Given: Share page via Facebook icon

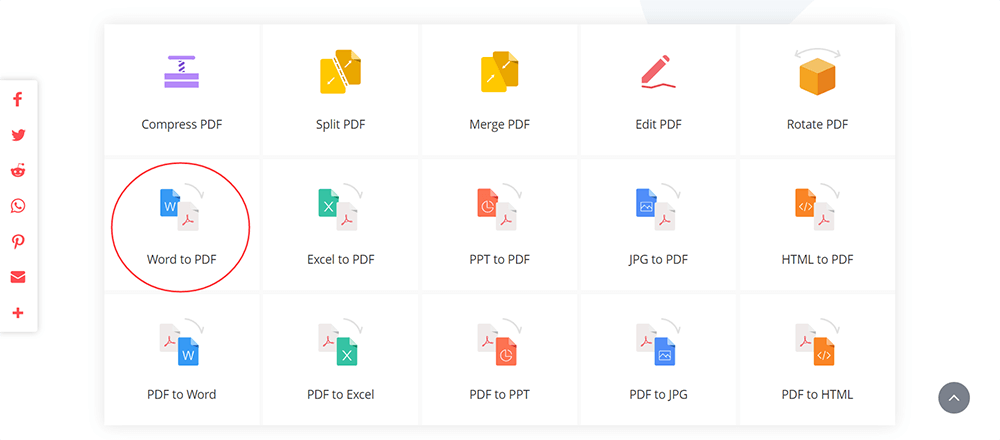Looking at the screenshot, I should (x=18, y=99).
